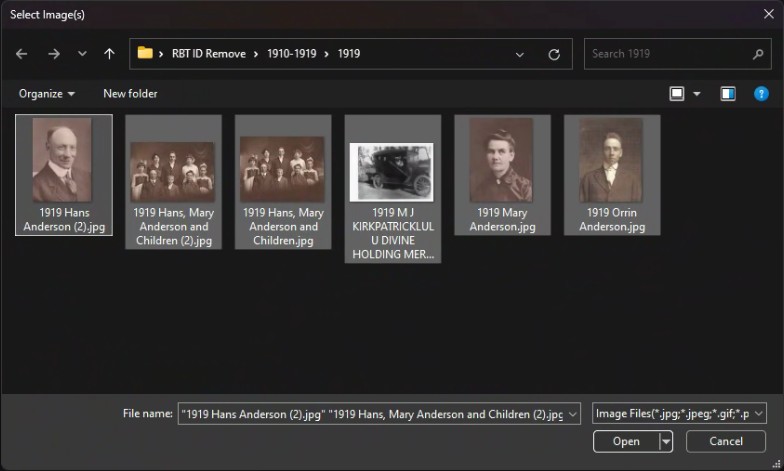This screenshot has width=784, height=471.
Task: Expand chevron before RBT ID Remove
Action: [x=161, y=54]
